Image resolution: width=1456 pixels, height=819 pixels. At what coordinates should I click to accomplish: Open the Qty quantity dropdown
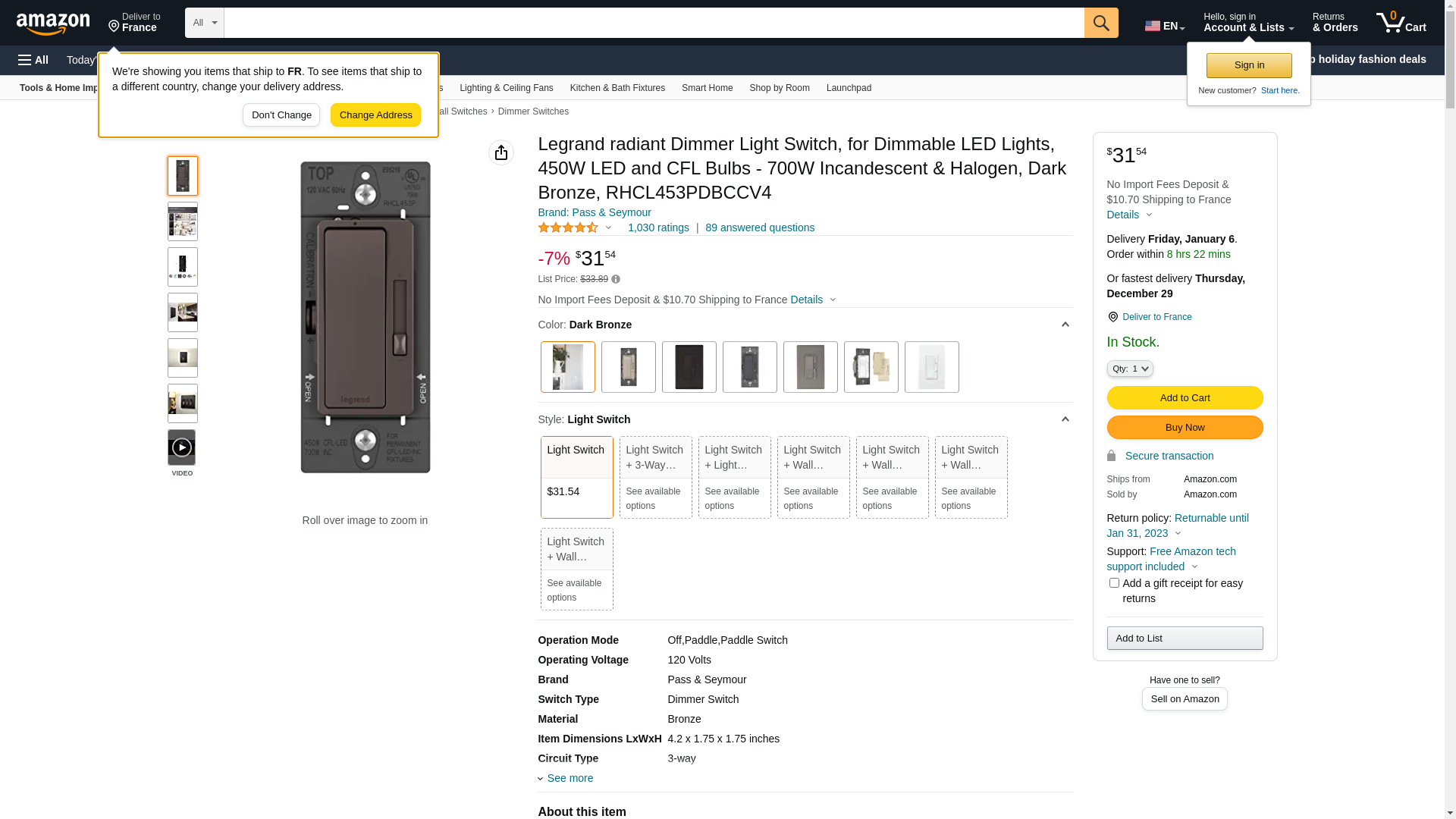point(1130,369)
